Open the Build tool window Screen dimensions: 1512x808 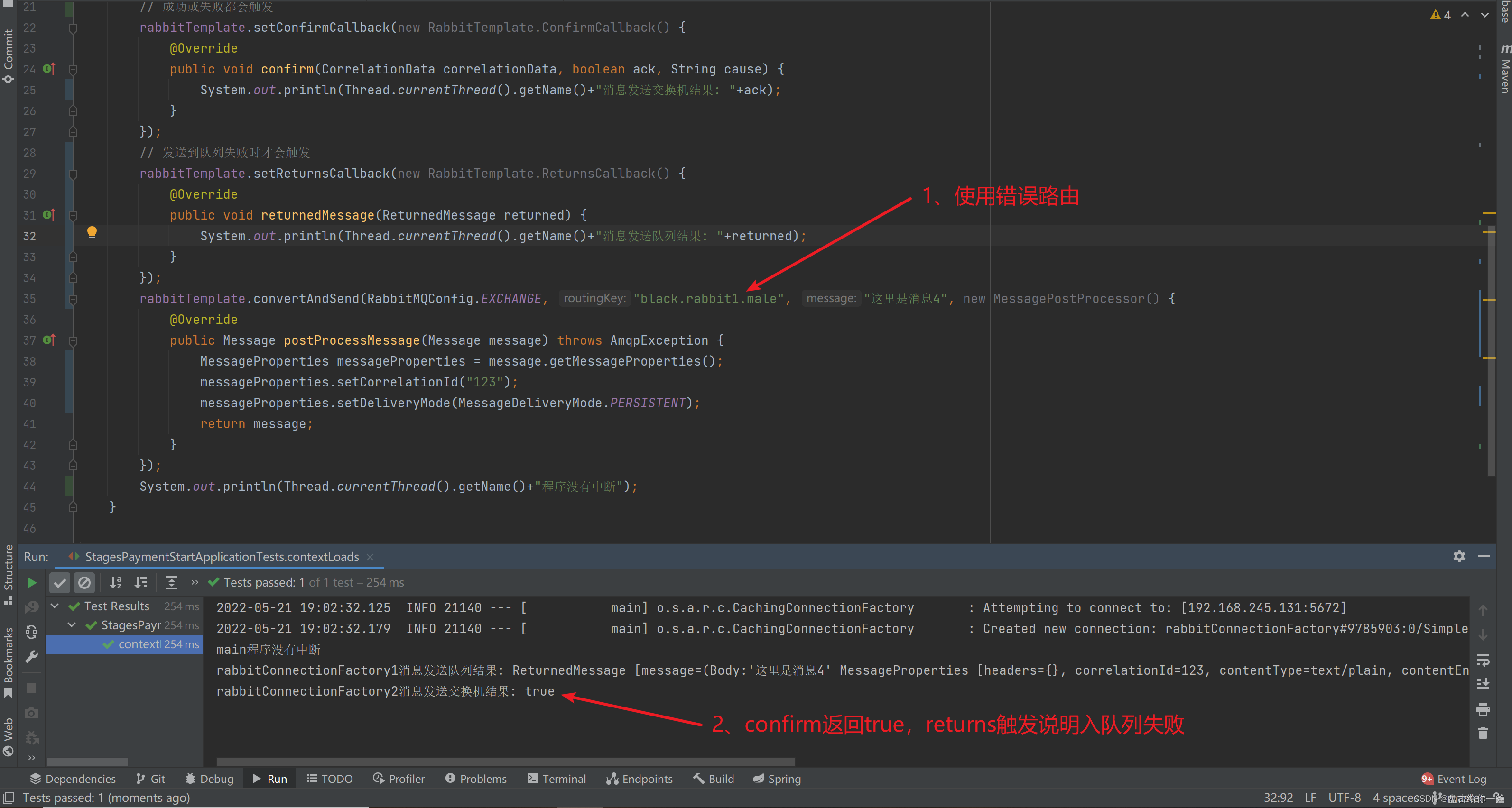[713, 779]
